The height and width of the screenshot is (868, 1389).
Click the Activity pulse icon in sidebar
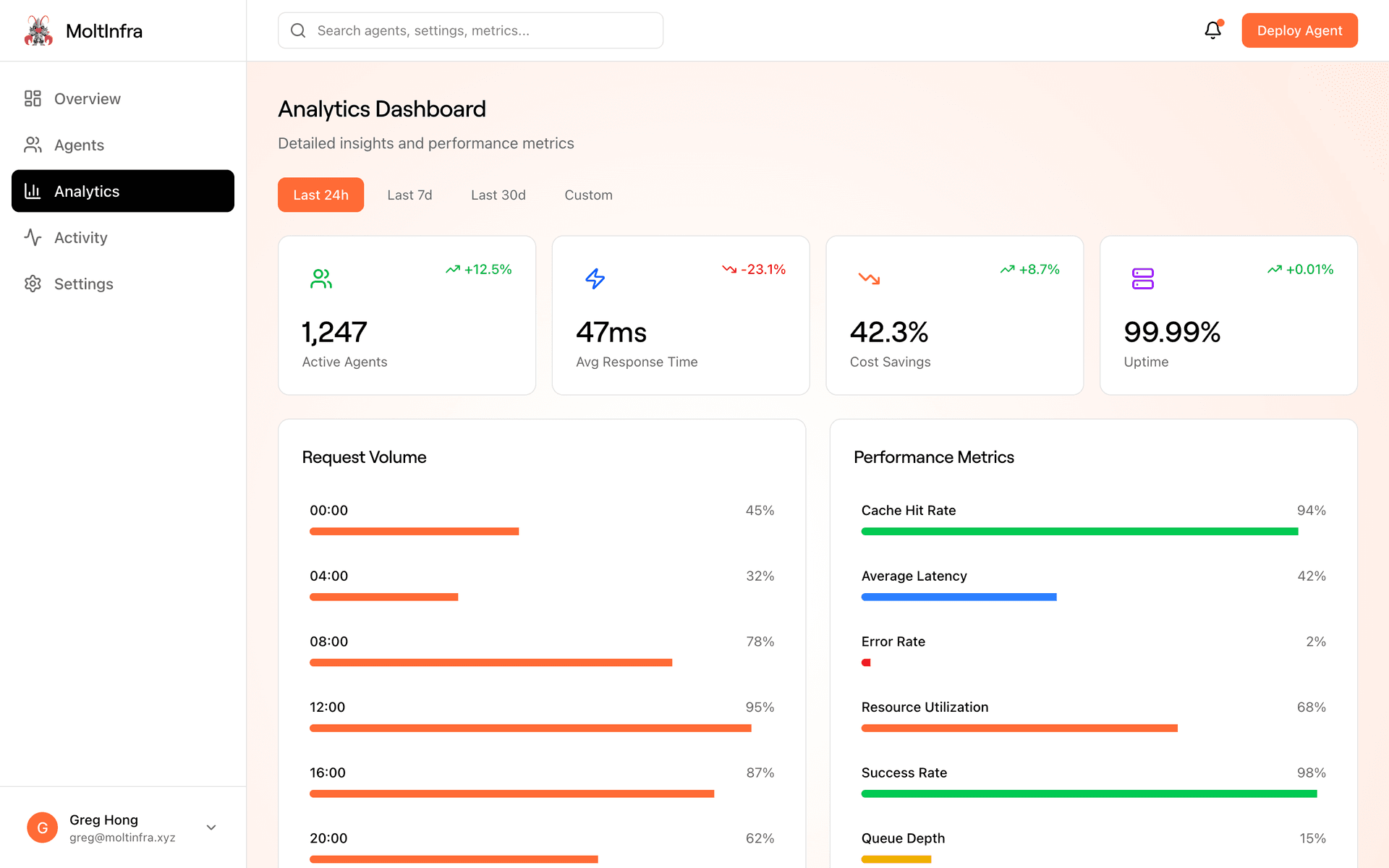[x=33, y=237]
